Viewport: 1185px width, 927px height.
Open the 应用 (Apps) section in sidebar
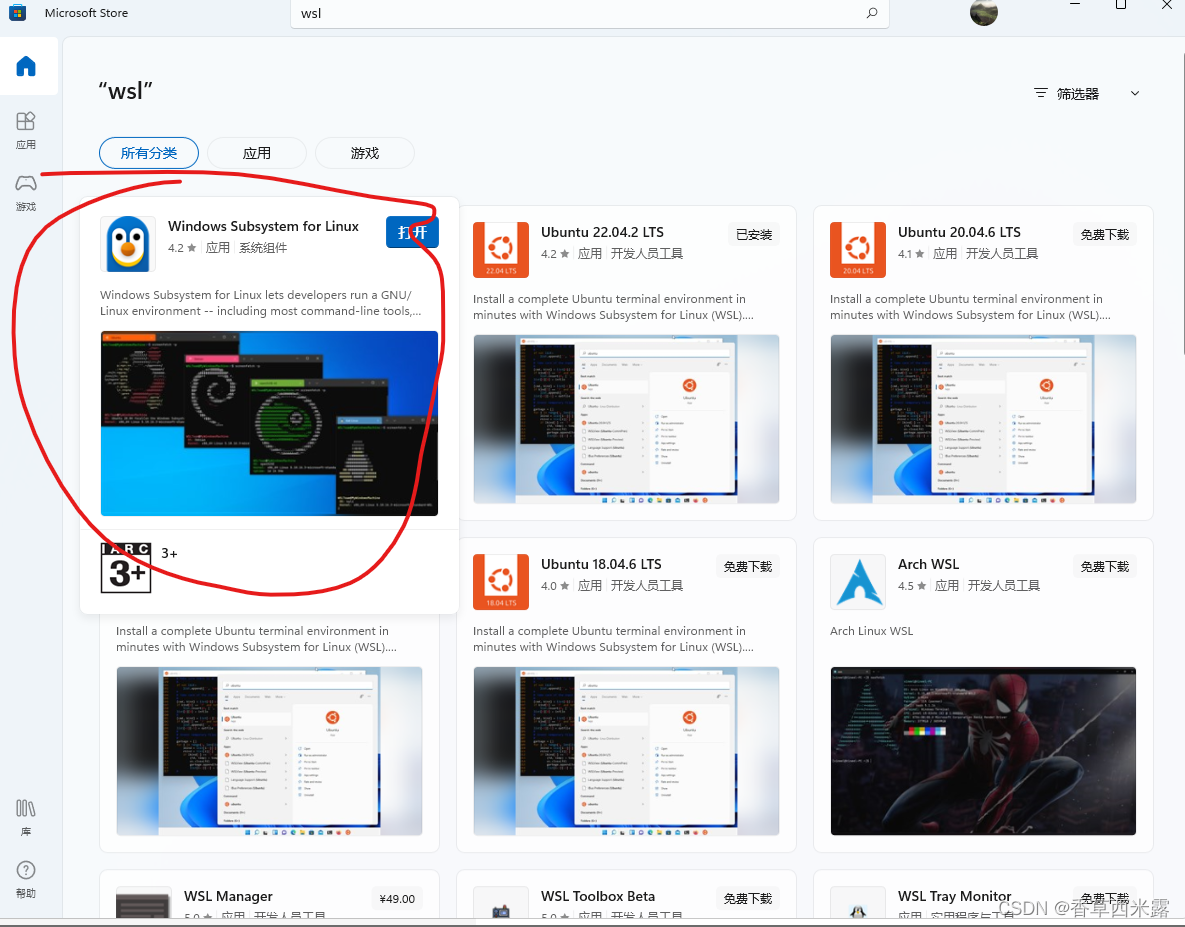tap(27, 130)
